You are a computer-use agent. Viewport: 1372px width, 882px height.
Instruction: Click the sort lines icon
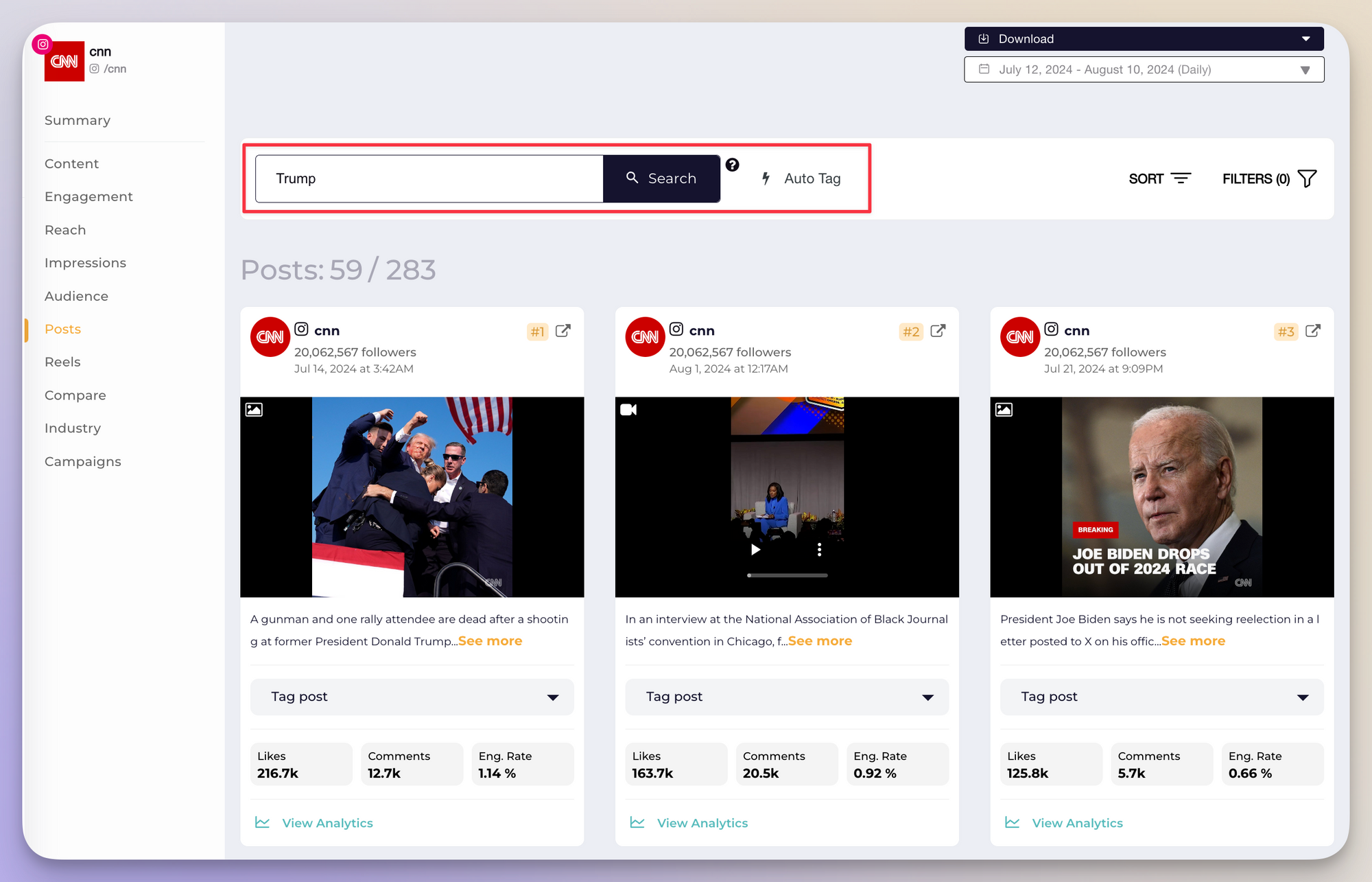[1181, 178]
